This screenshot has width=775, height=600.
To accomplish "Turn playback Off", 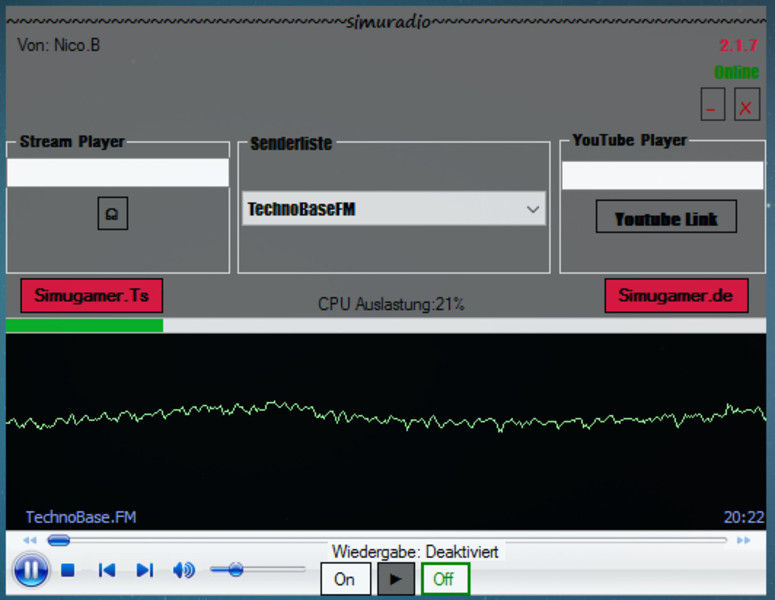I will (x=444, y=579).
